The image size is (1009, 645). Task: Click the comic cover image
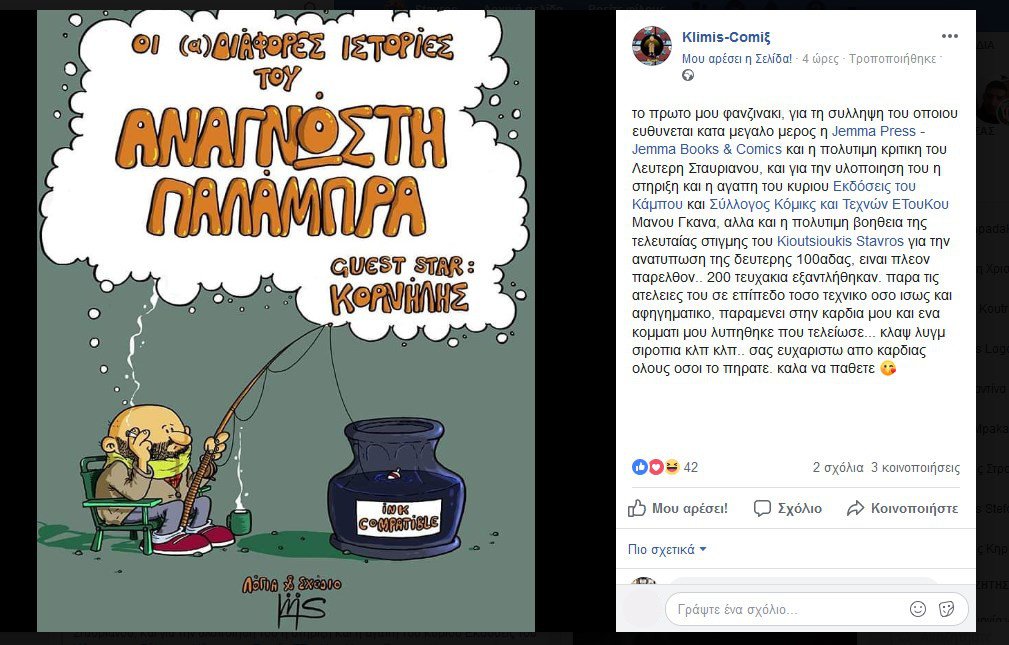[x=286, y=321]
